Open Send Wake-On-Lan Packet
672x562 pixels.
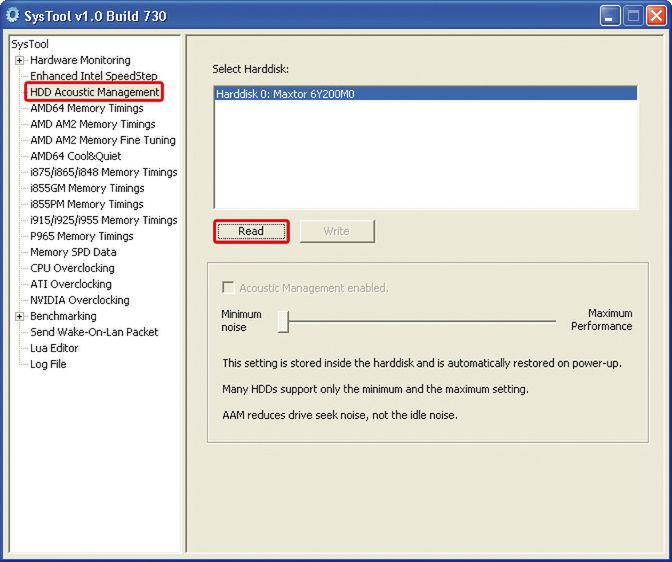[94, 332]
